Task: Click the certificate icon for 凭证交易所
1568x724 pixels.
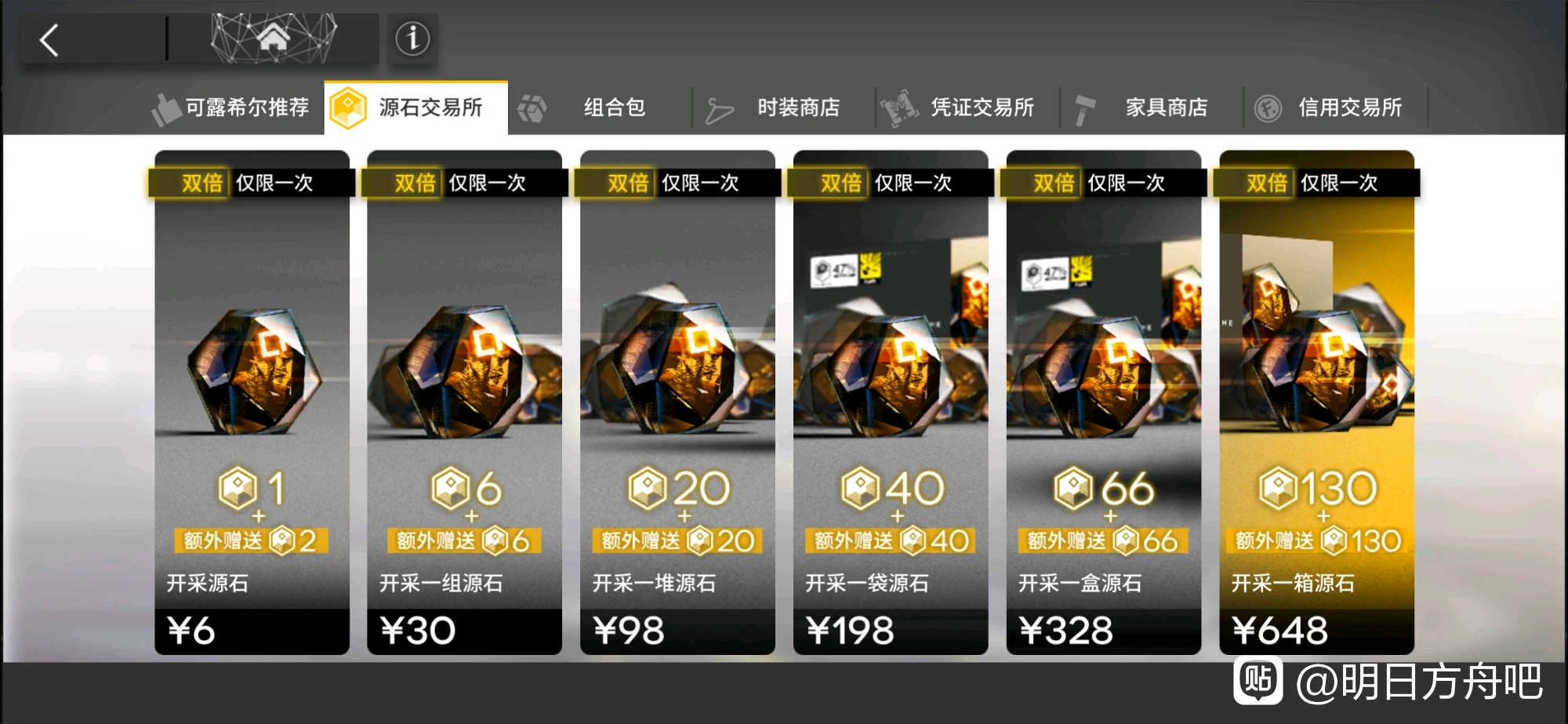Action: coord(899,108)
